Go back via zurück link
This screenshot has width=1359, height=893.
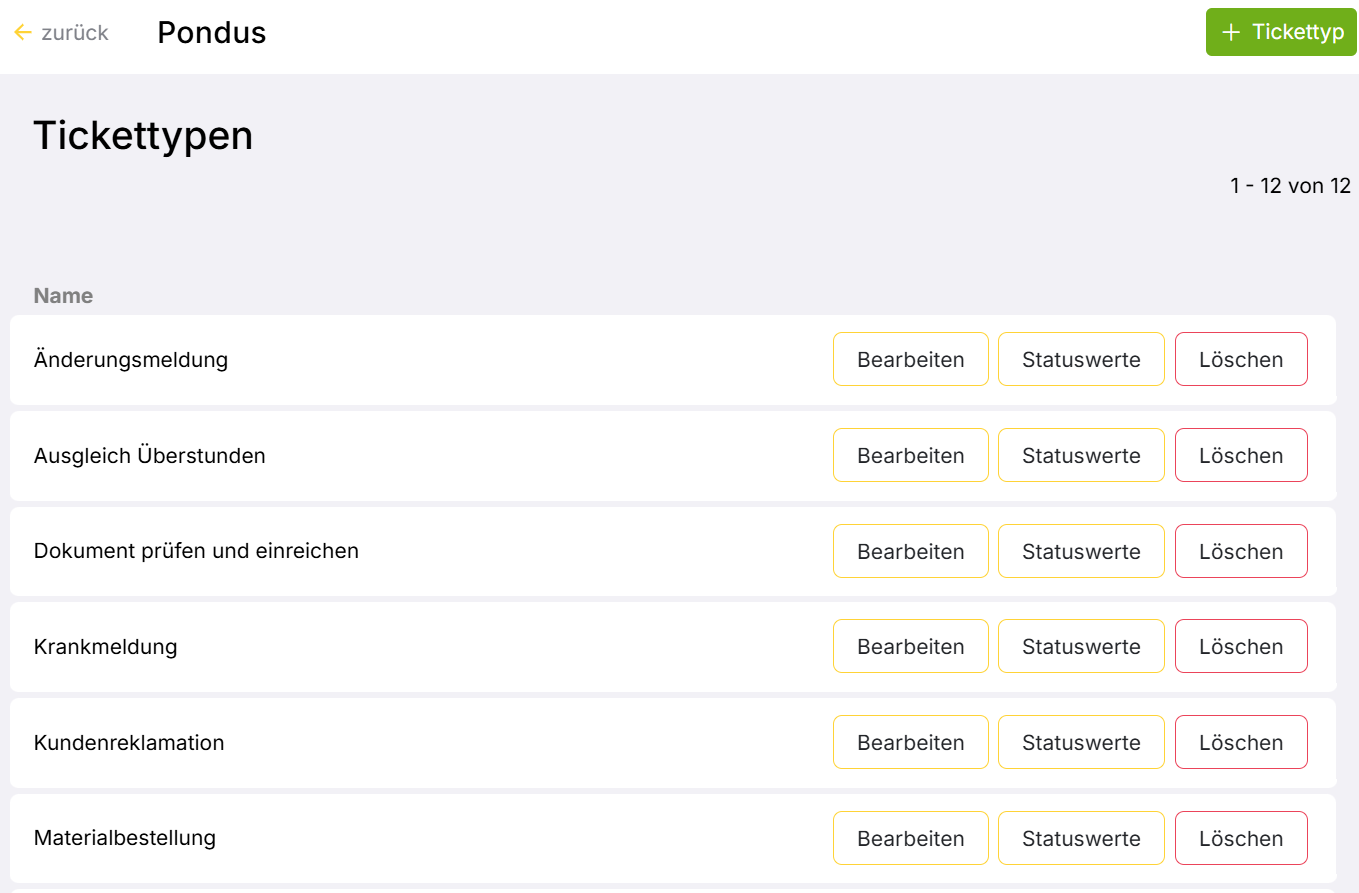[74, 33]
